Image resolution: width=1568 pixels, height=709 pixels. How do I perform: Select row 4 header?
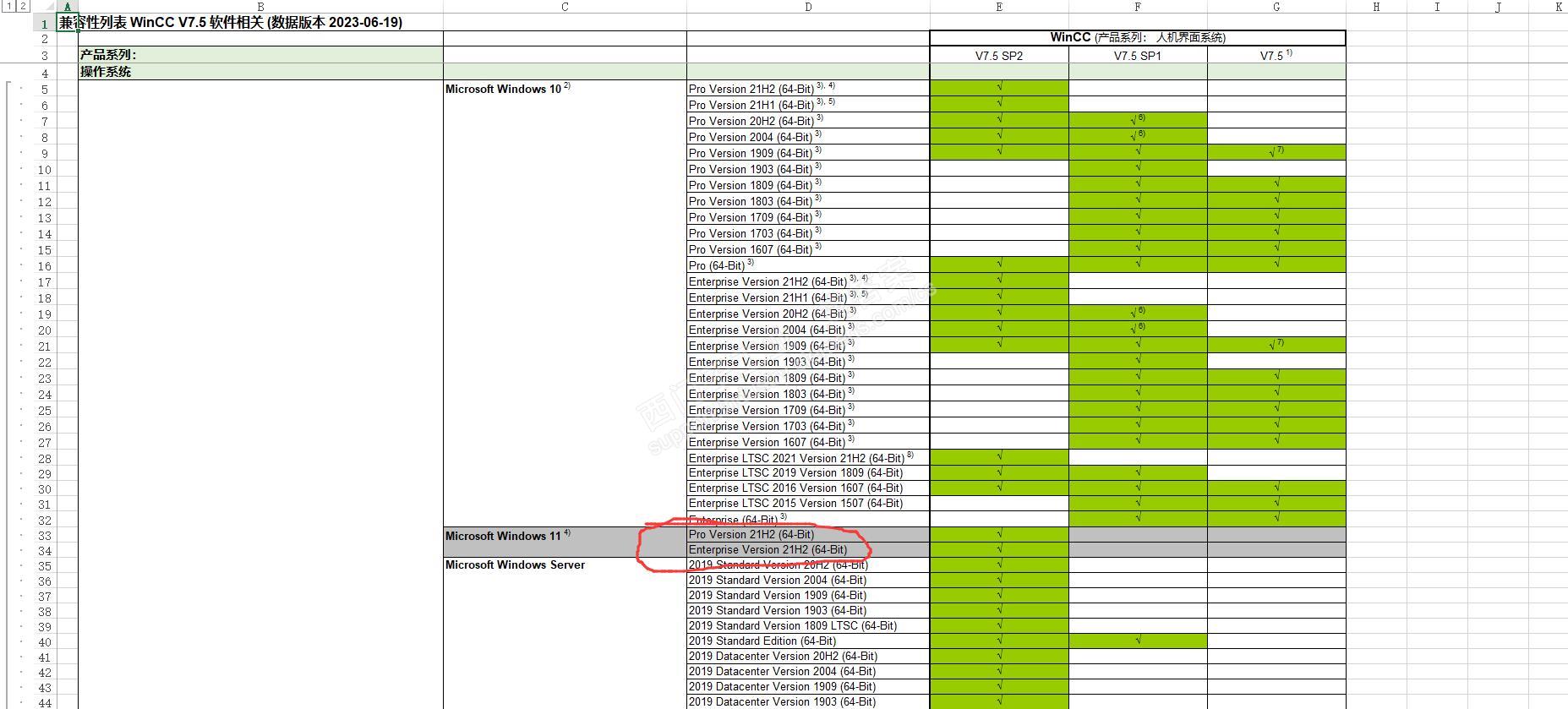pos(45,72)
